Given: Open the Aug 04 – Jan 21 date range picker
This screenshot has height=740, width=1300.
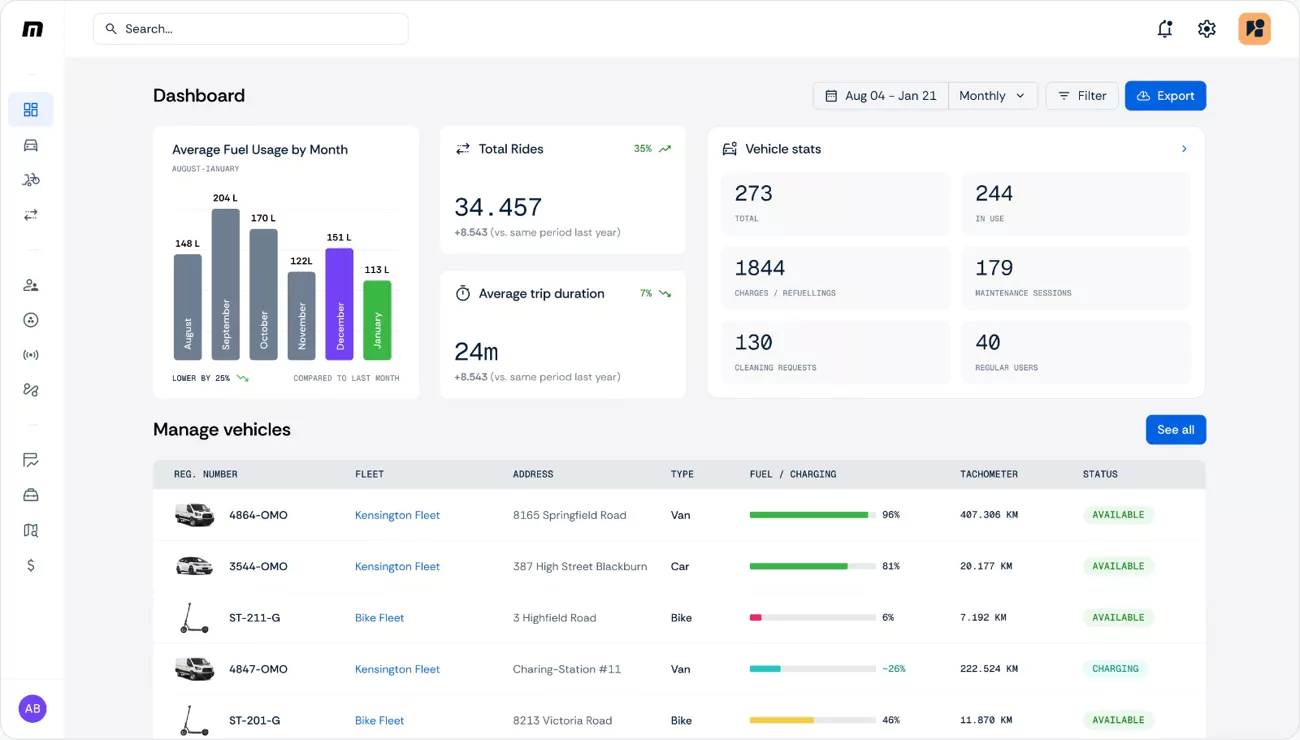Looking at the screenshot, I should pos(880,95).
